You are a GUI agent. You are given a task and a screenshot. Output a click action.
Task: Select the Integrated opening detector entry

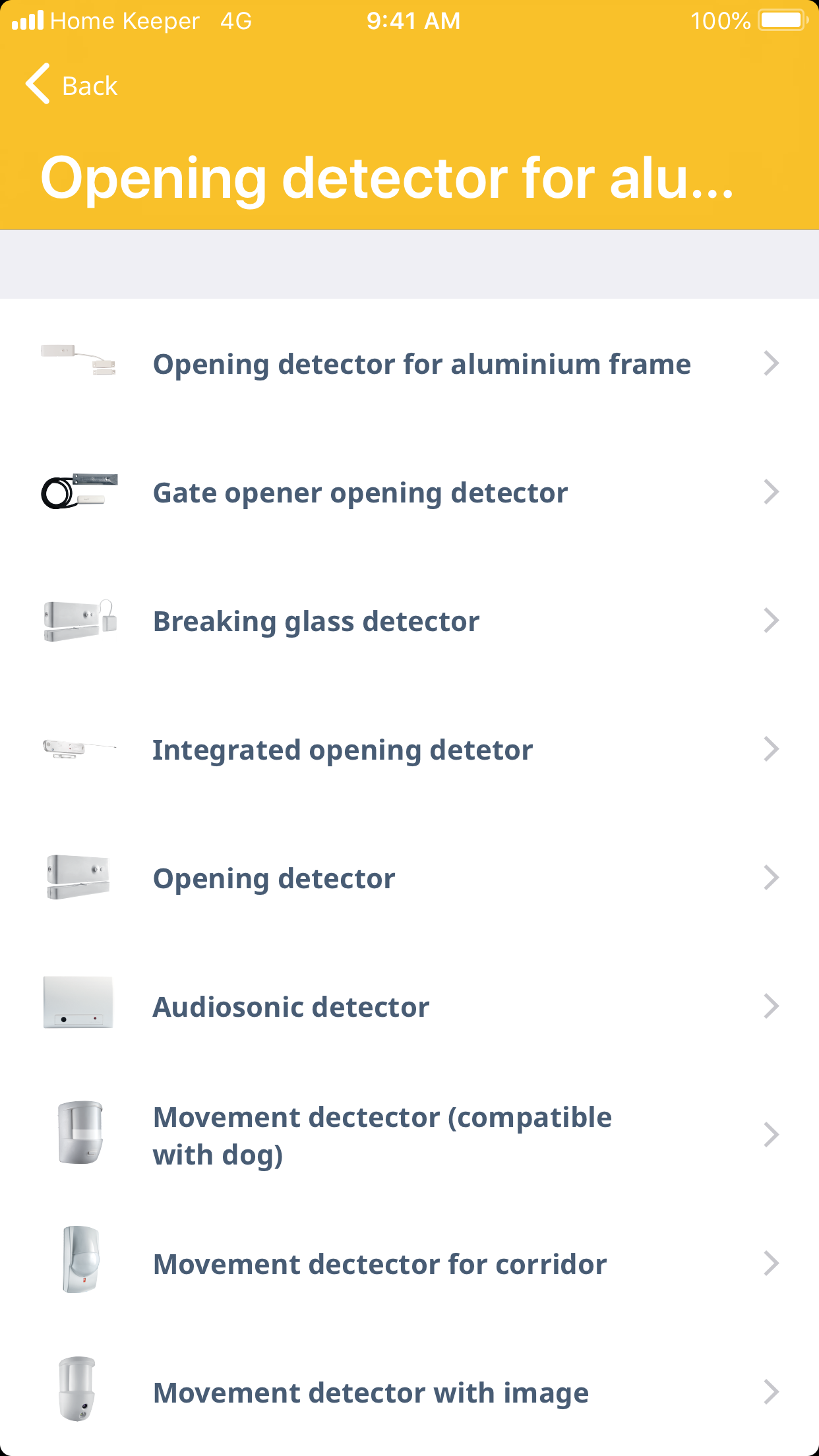pos(342,750)
